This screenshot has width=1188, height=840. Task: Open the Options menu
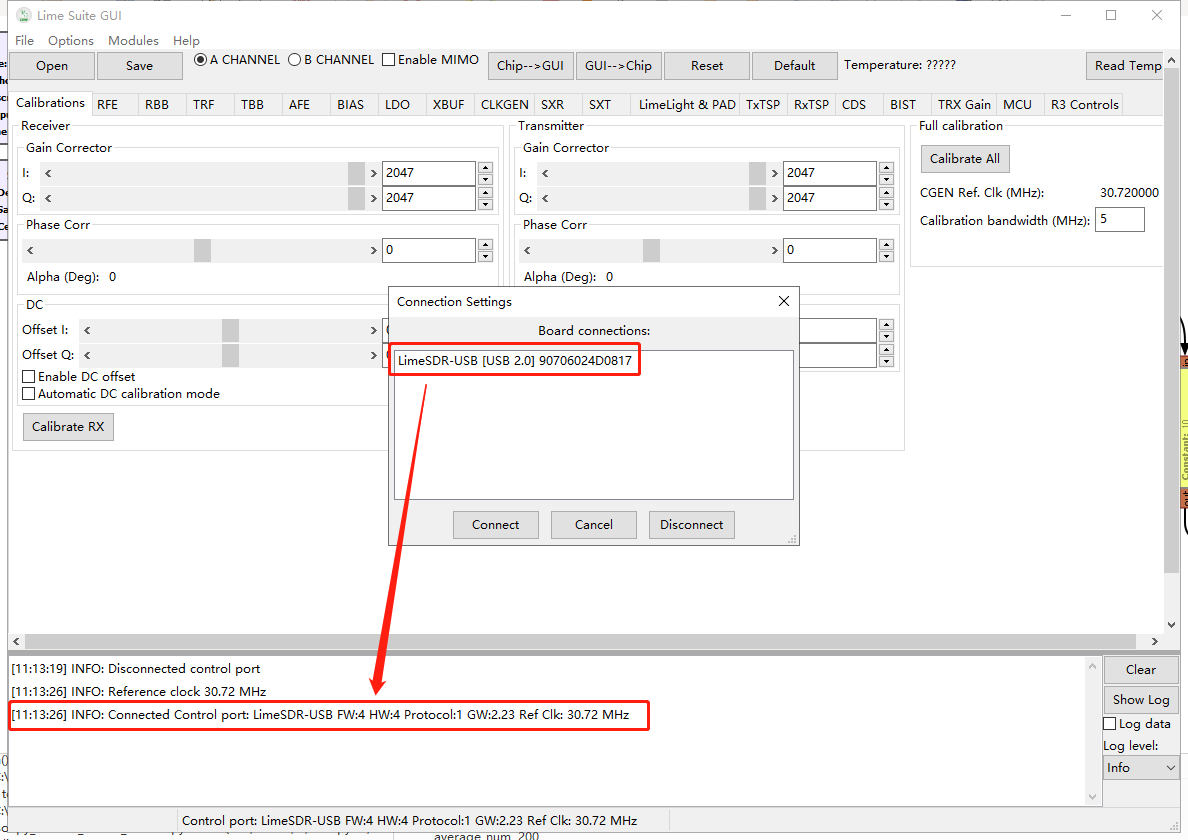point(70,40)
